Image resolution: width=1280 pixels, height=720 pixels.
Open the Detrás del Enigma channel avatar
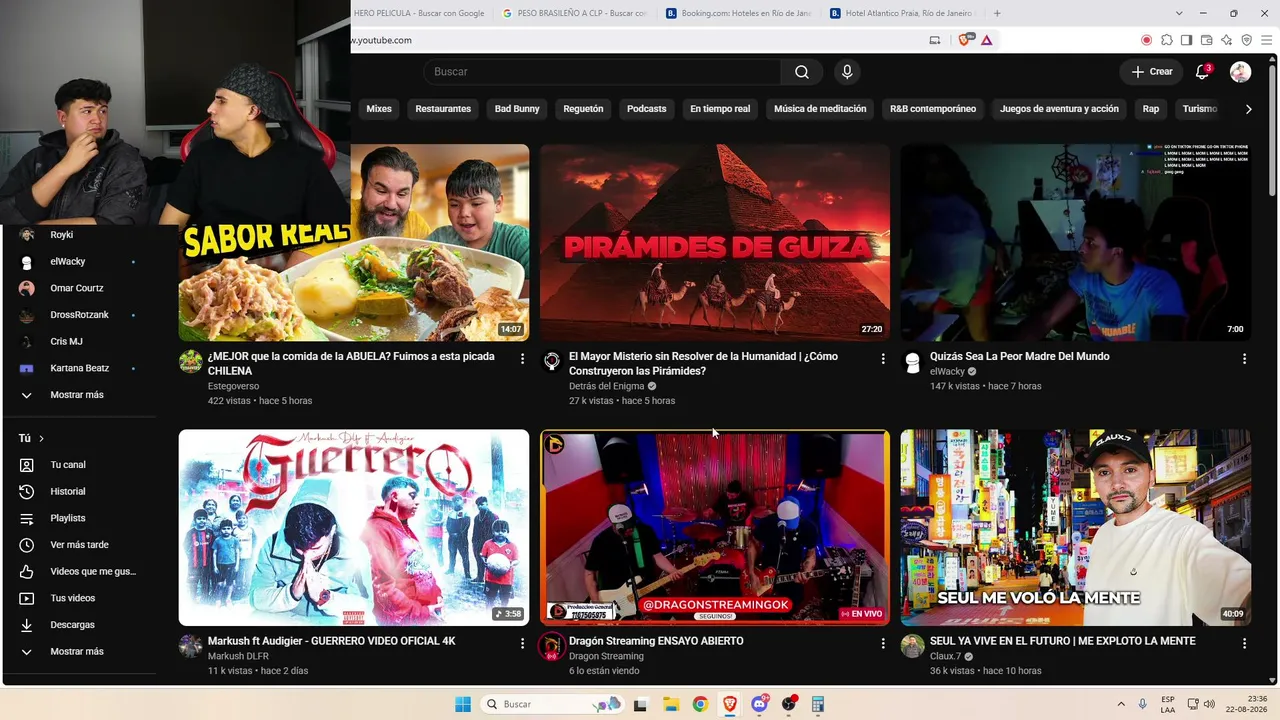click(551, 362)
